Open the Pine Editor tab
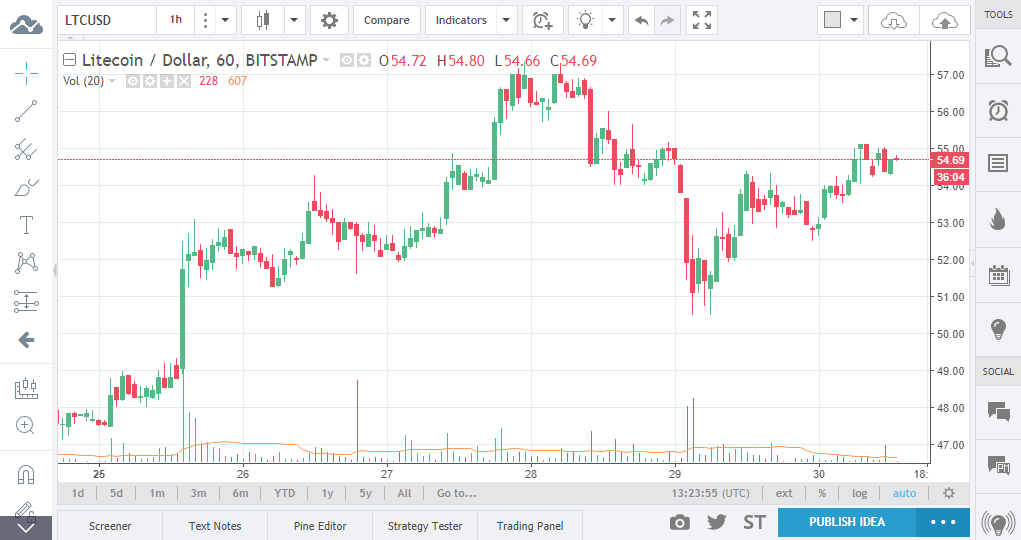1021x540 pixels. tap(320, 526)
